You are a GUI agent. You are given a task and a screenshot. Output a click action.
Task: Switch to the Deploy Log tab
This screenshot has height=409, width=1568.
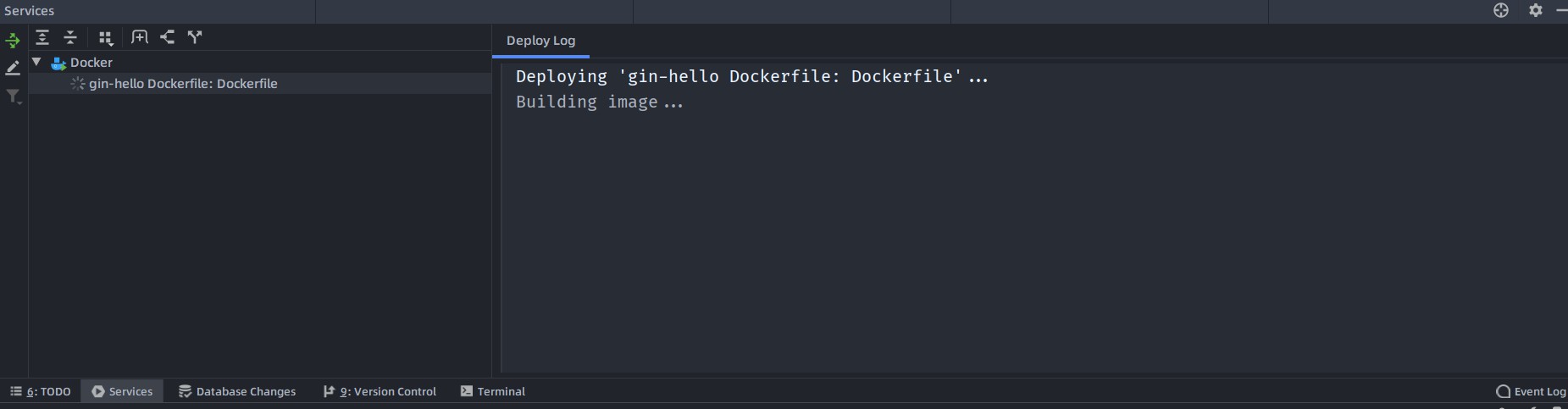pos(540,41)
